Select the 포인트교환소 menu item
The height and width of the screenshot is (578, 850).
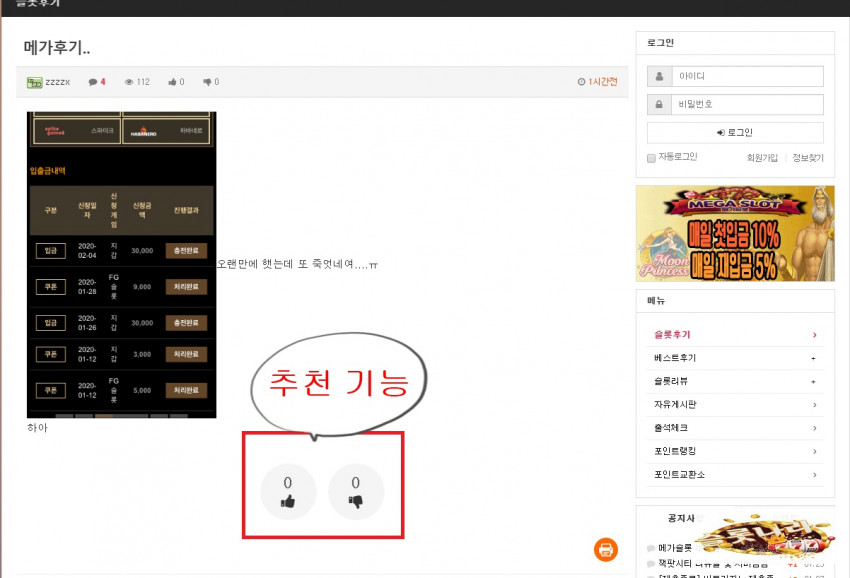(x=735, y=474)
